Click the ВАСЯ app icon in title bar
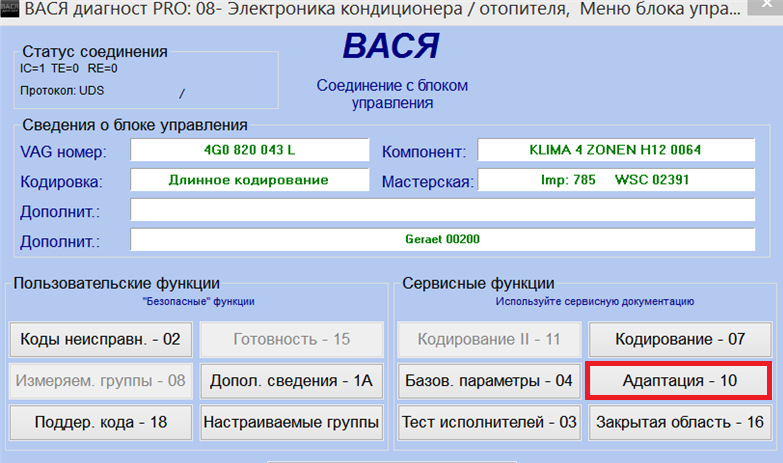 tap(9, 8)
